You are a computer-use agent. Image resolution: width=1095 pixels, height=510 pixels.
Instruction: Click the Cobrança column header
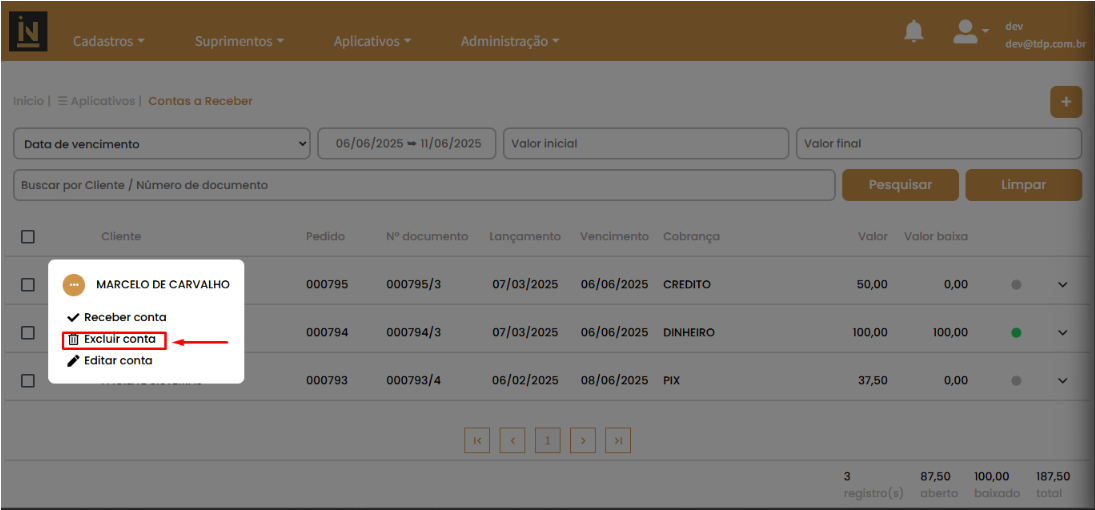point(691,237)
